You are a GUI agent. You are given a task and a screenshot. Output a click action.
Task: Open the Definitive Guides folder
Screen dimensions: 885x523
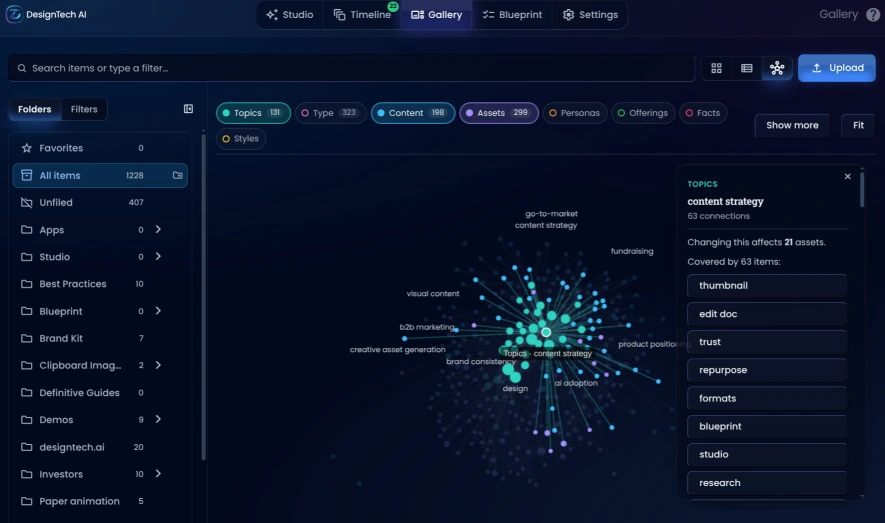coord(100,393)
